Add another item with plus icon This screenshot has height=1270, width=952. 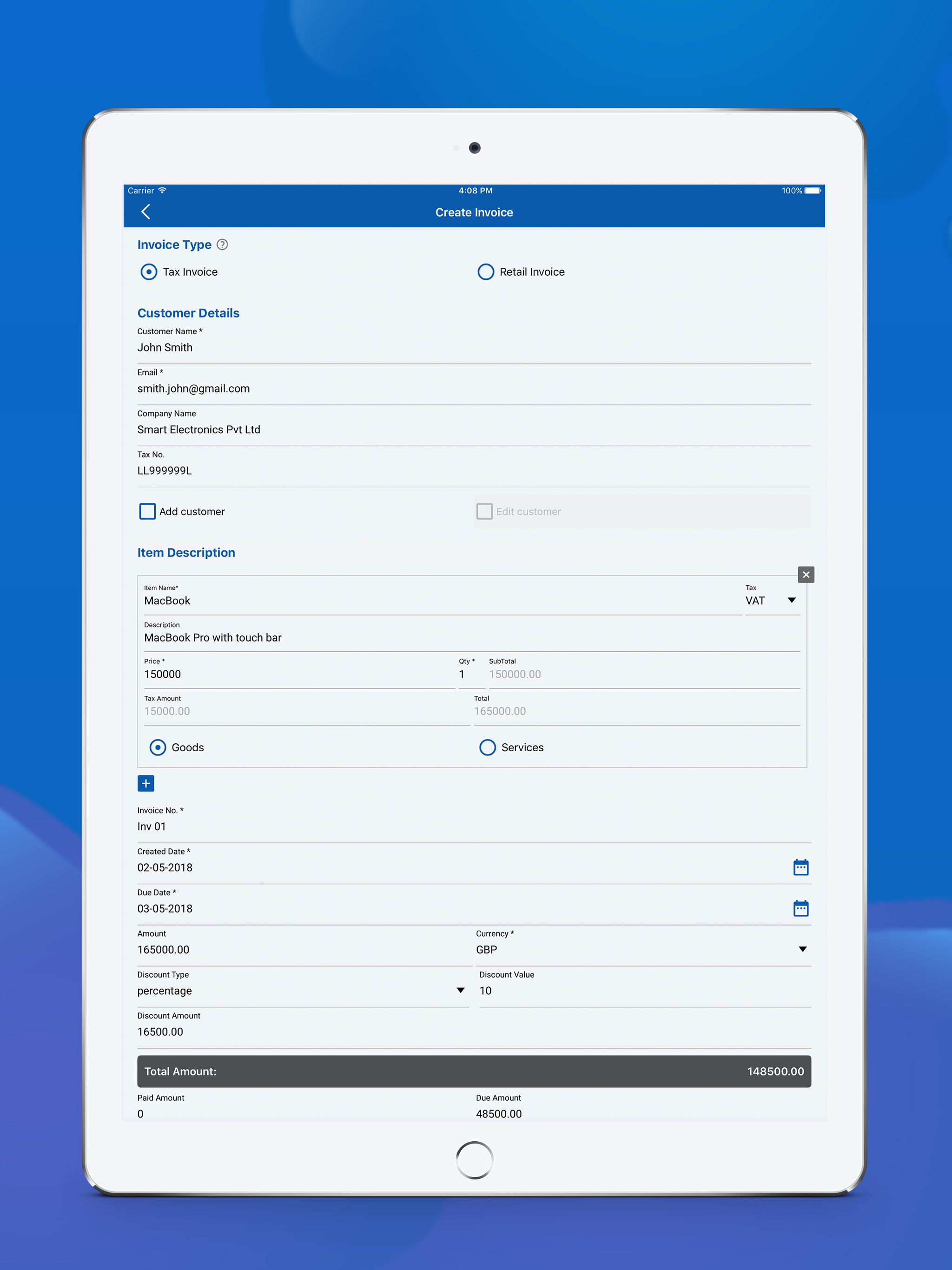click(146, 783)
